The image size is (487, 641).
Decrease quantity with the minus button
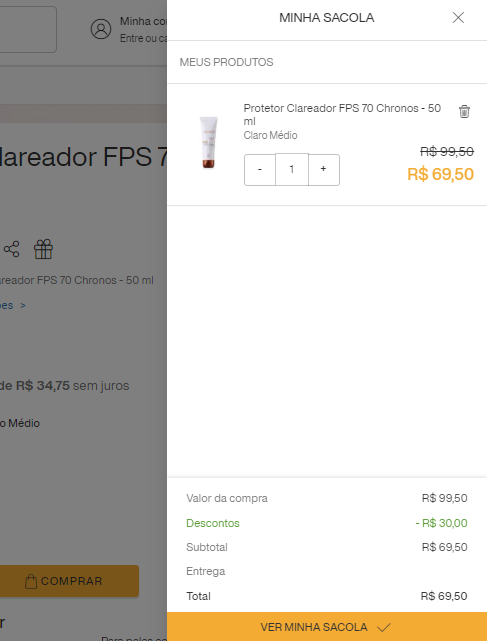[260, 170]
